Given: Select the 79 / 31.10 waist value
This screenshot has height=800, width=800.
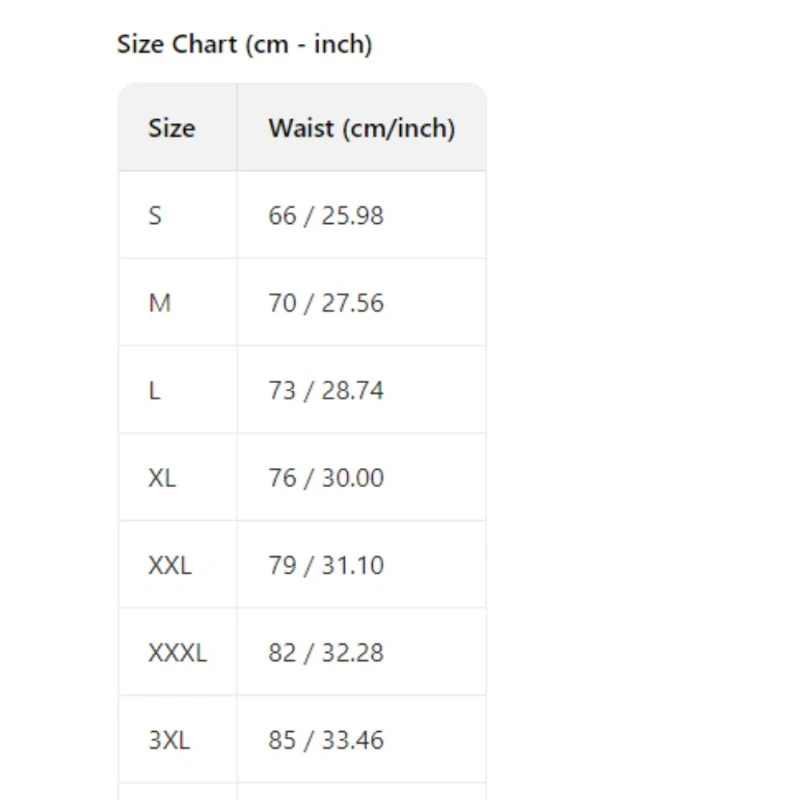Looking at the screenshot, I should [x=325, y=565].
